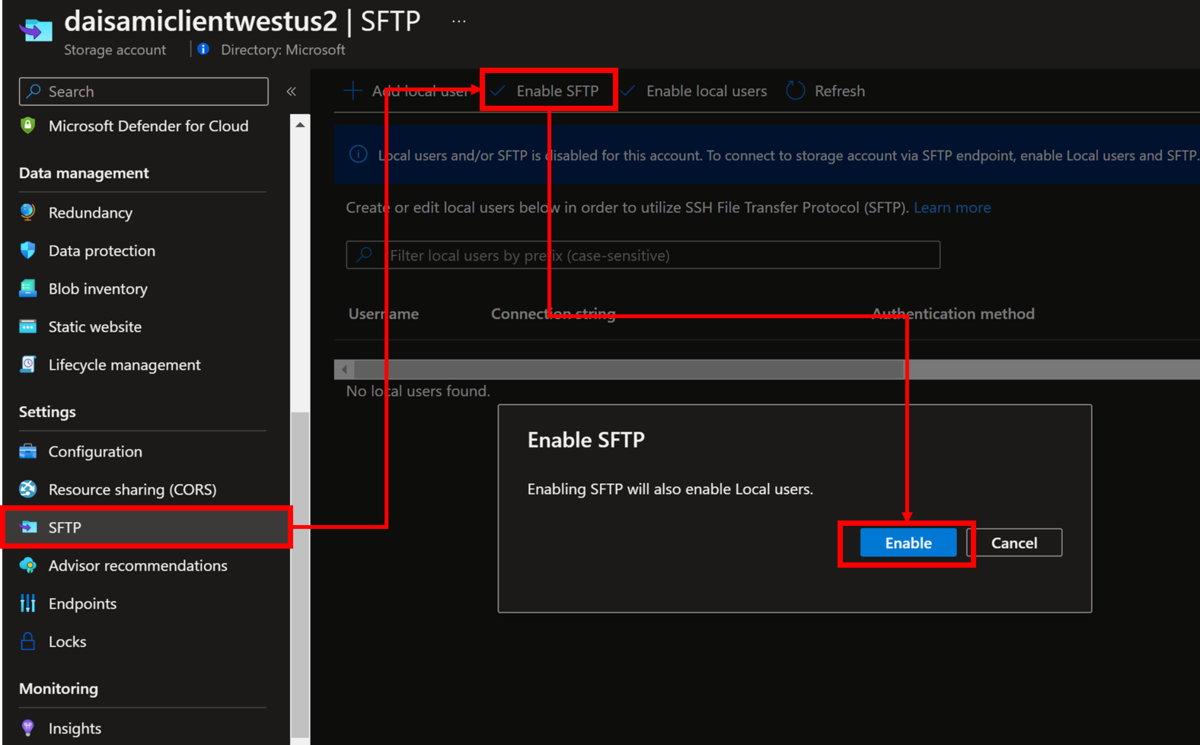Click the Redundancy globe icon
This screenshot has width=1200, height=745.
[x=28, y=212]
